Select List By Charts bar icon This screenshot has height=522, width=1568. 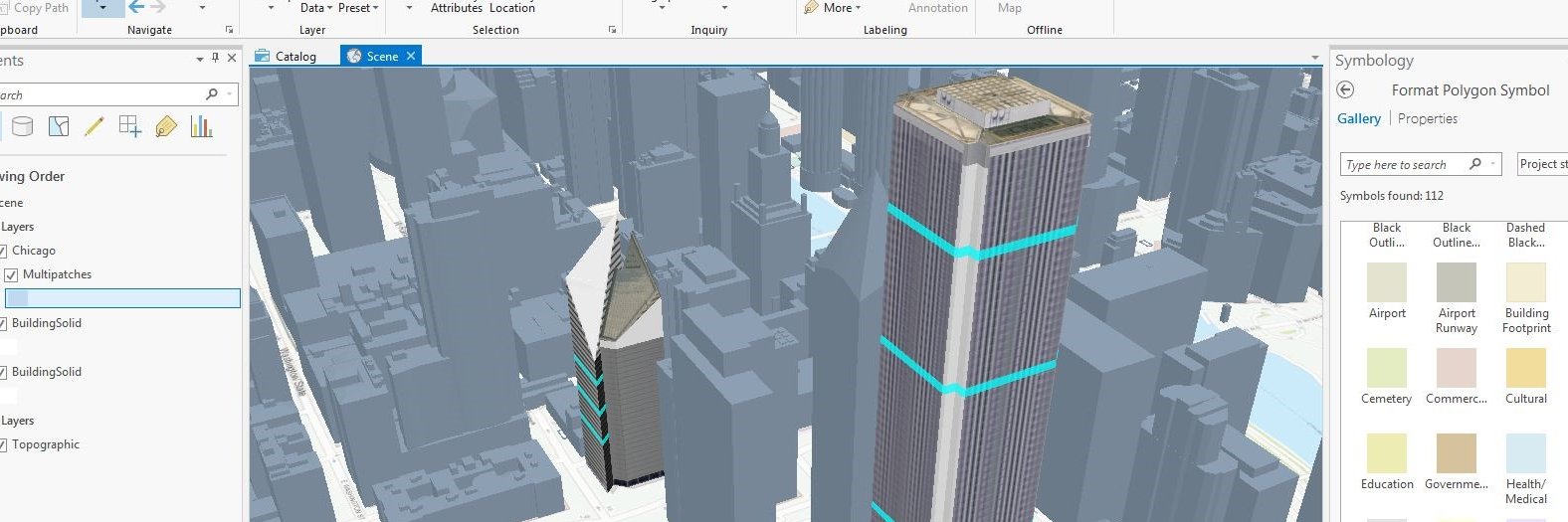pyautogui.click(x=202, y=126)
